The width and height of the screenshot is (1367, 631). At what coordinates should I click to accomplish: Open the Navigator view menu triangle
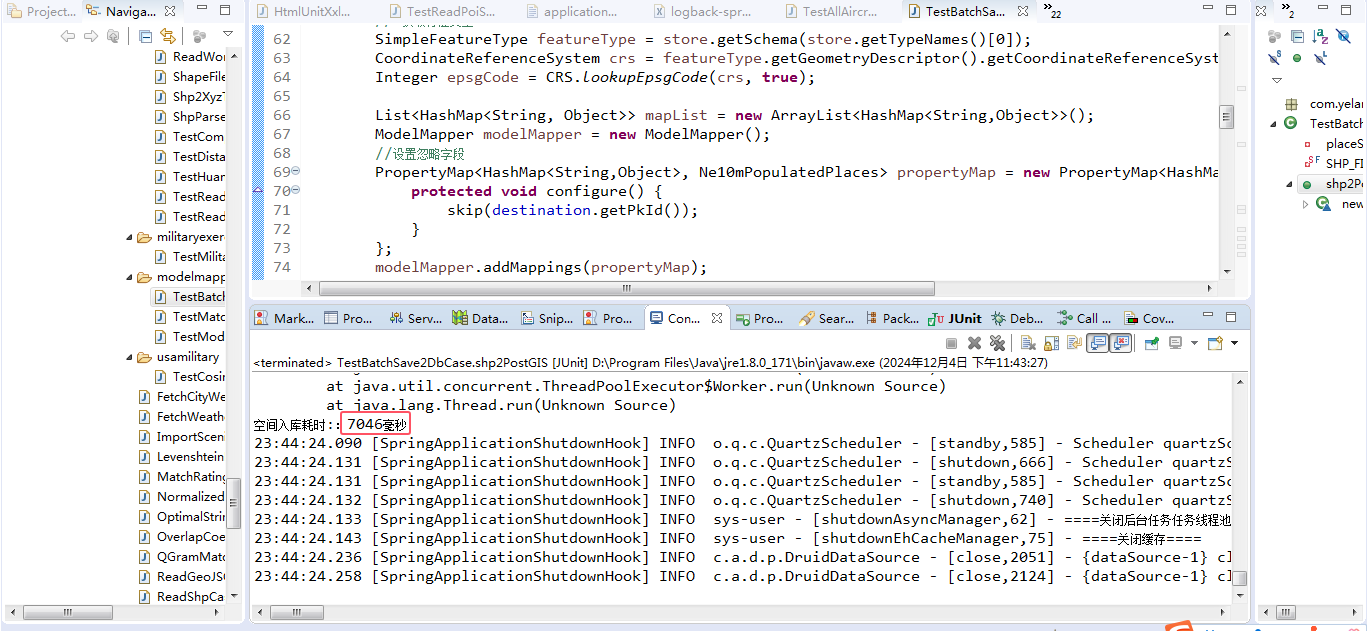tap(228, 35)
